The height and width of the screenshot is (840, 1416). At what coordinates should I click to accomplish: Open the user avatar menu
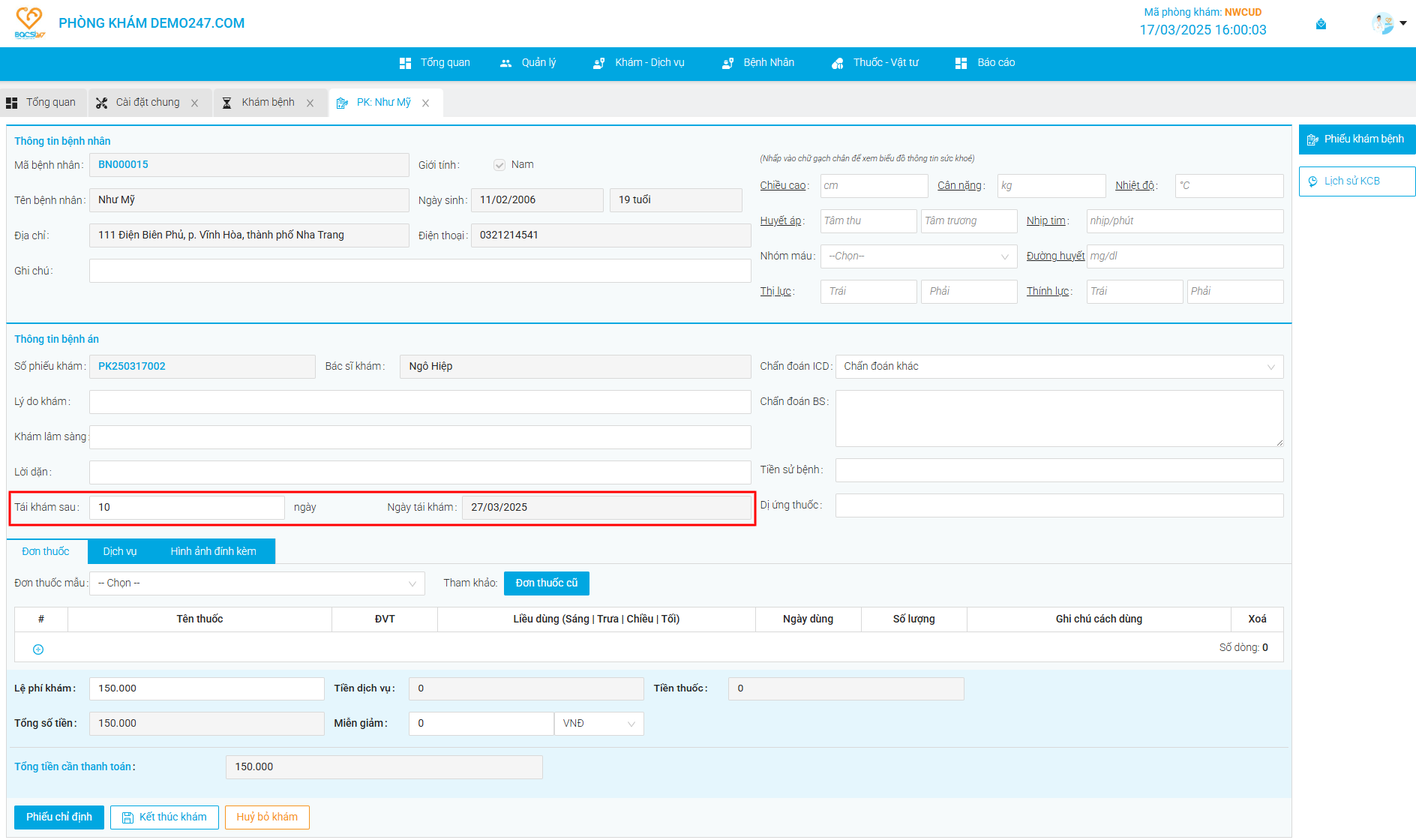click(x=1382, y=23)
